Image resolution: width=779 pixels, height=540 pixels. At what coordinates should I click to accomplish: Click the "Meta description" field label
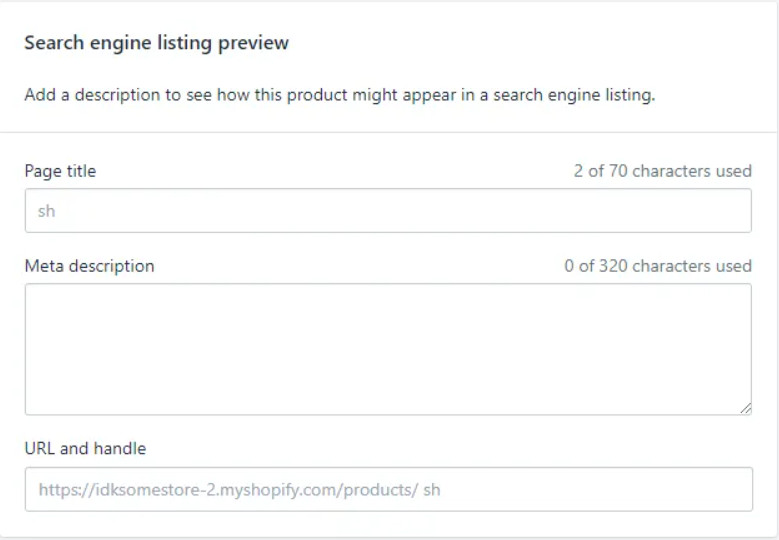point(89,266)
